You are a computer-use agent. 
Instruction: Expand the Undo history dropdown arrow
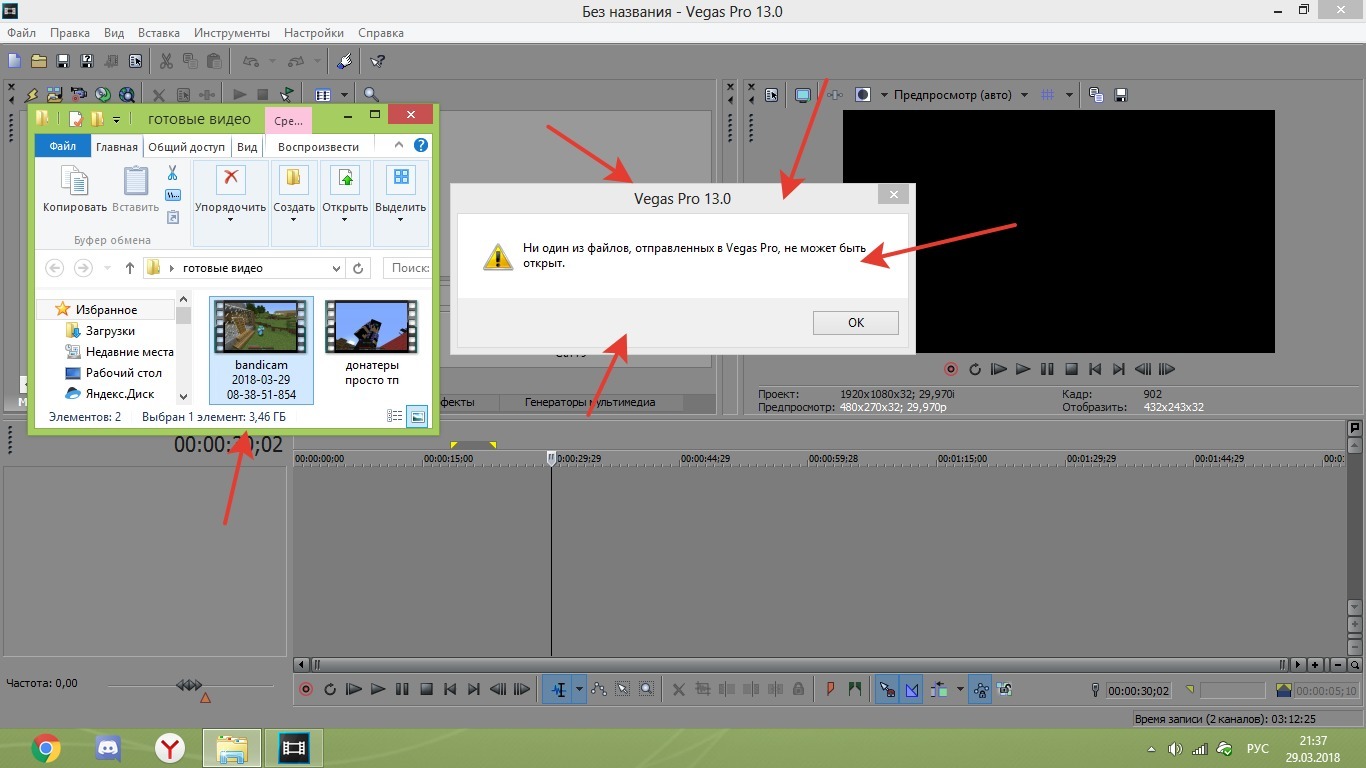[272, 61]
